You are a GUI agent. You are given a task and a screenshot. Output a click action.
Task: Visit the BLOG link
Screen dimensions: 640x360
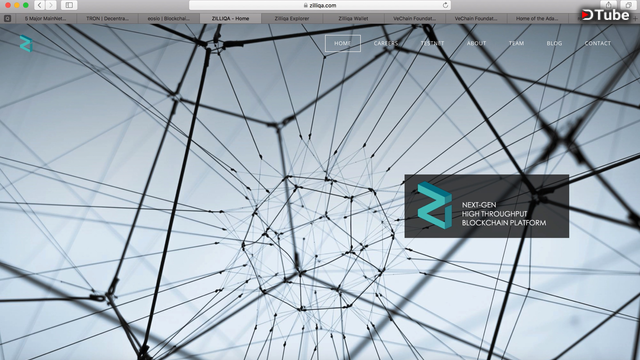tap(554, 43)
